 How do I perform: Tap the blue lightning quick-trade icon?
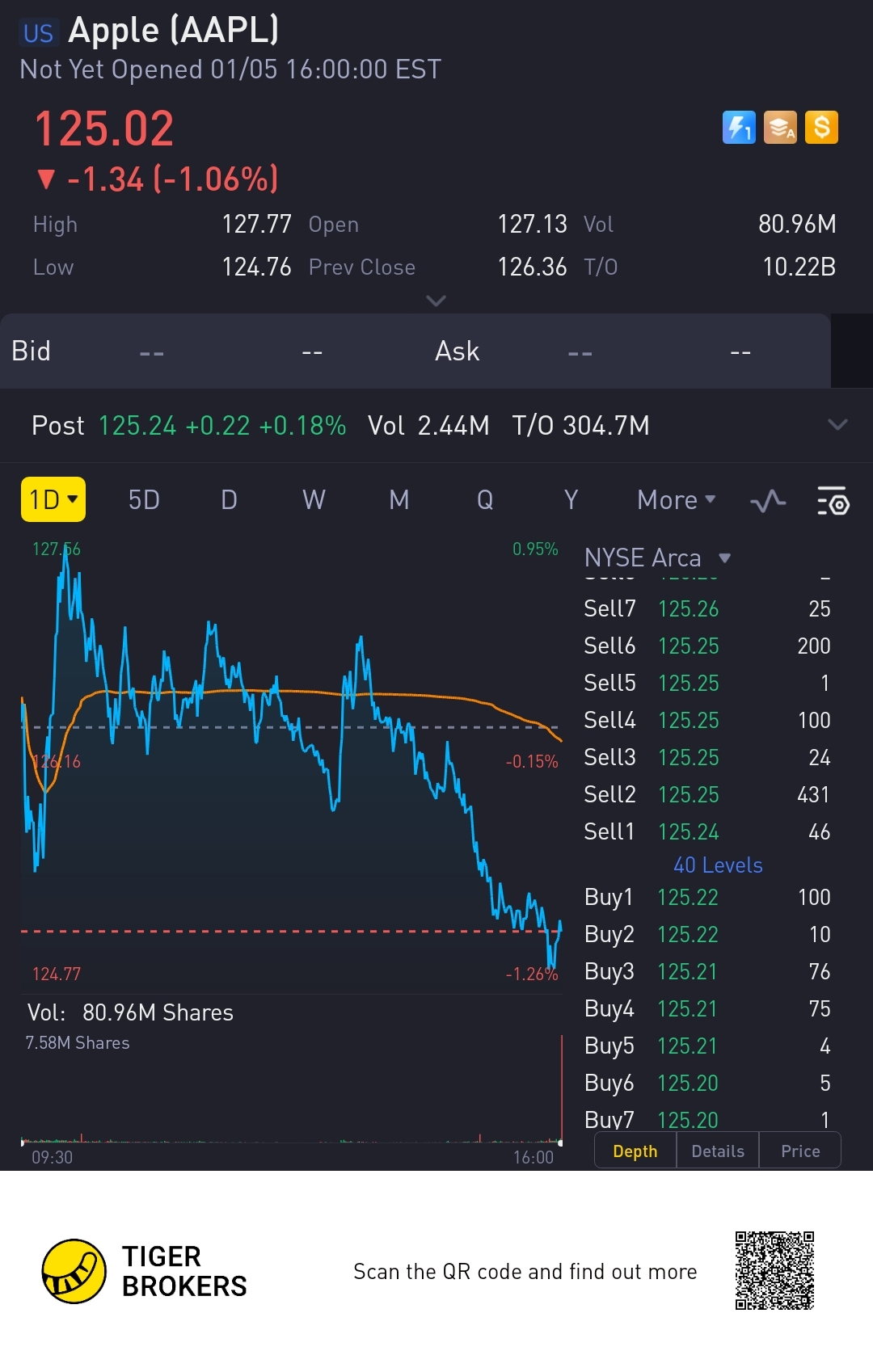click(738, 128)
